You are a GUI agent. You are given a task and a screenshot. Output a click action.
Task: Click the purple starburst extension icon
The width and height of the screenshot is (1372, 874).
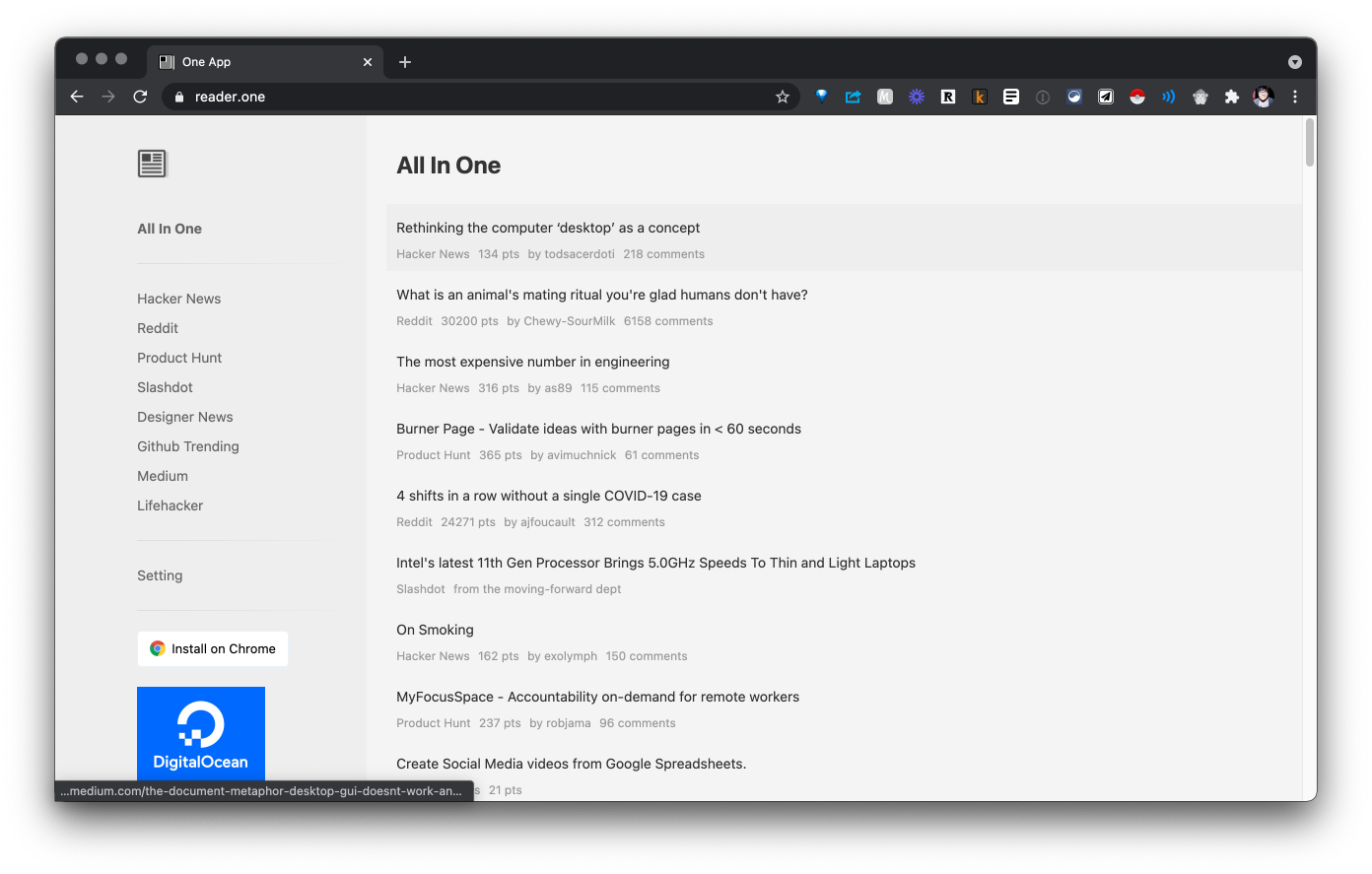click(917, 97)
